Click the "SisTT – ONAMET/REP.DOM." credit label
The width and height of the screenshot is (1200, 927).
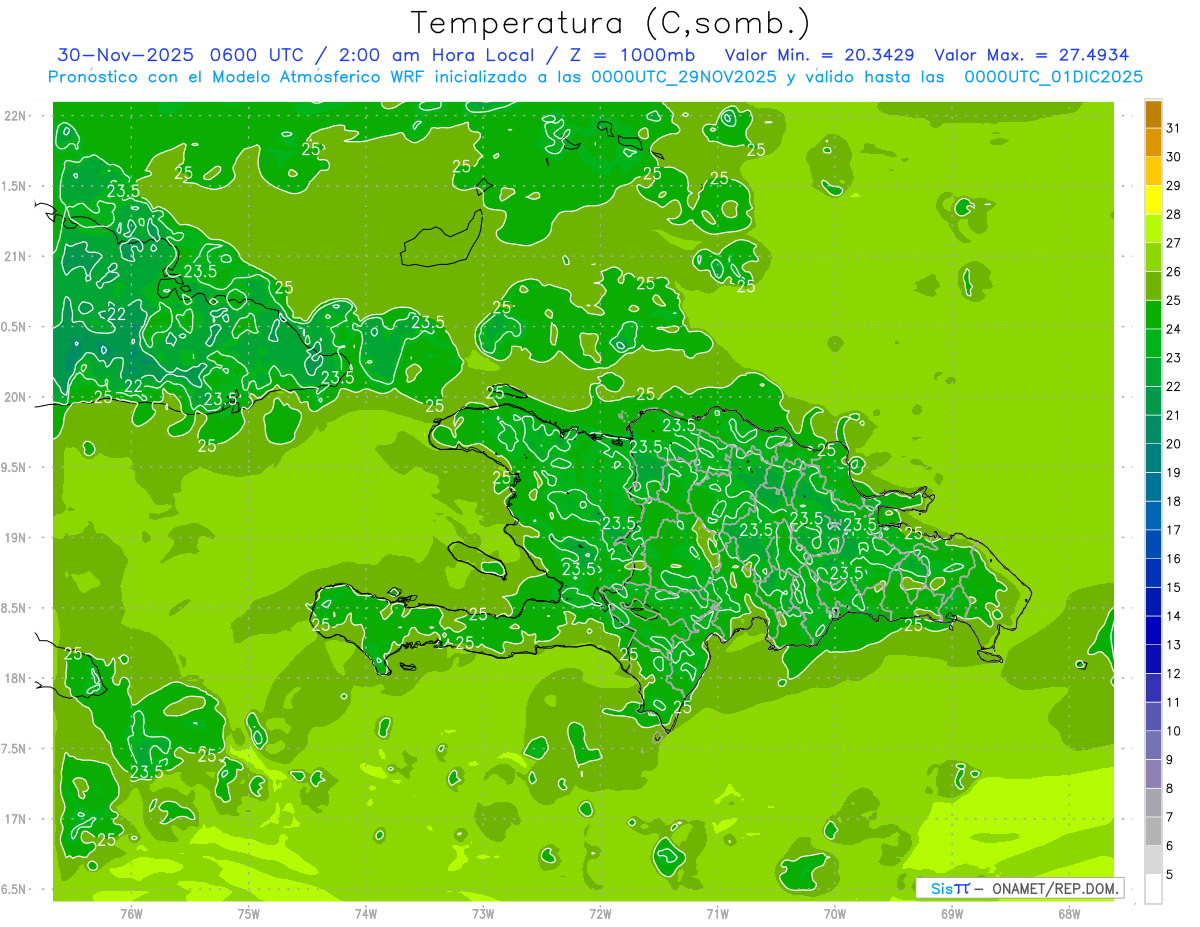(1021, 888)
